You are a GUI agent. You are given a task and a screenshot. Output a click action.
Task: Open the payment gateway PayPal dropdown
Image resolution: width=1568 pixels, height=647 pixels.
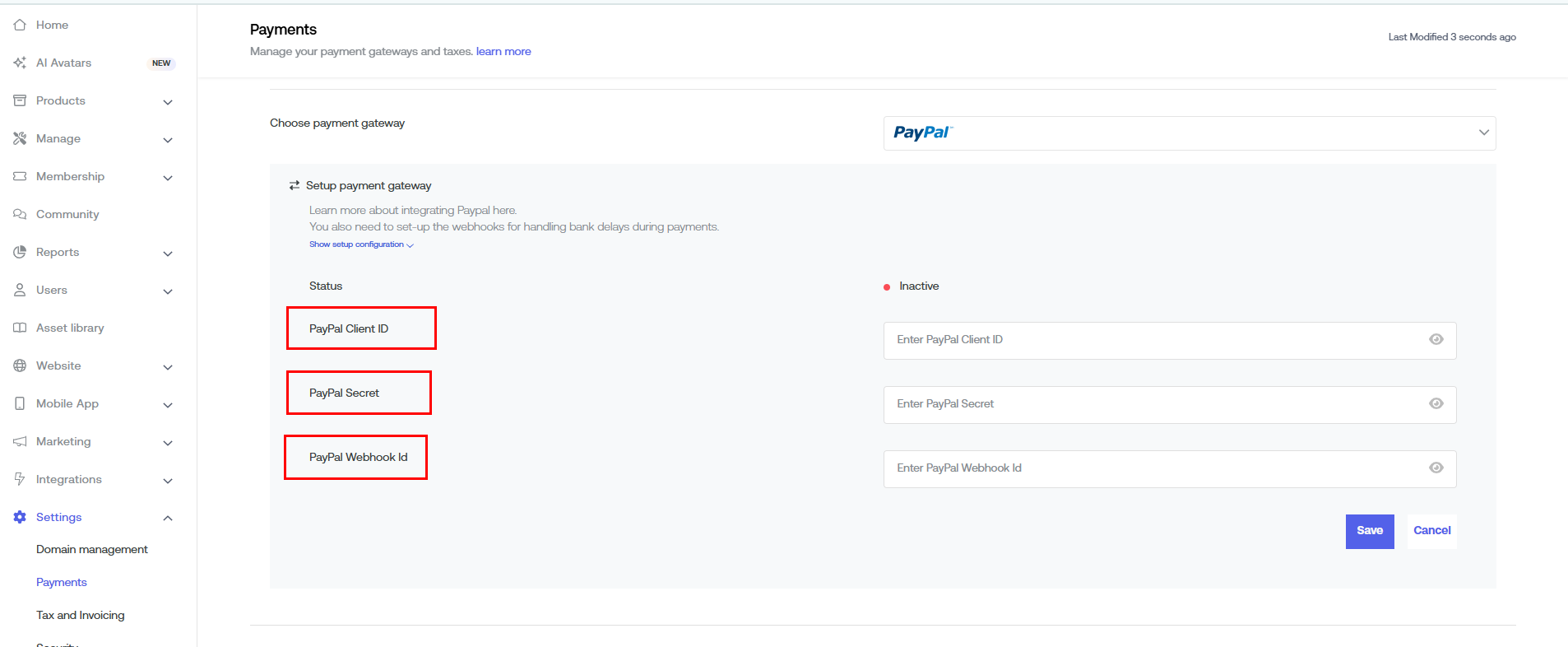1189,133
